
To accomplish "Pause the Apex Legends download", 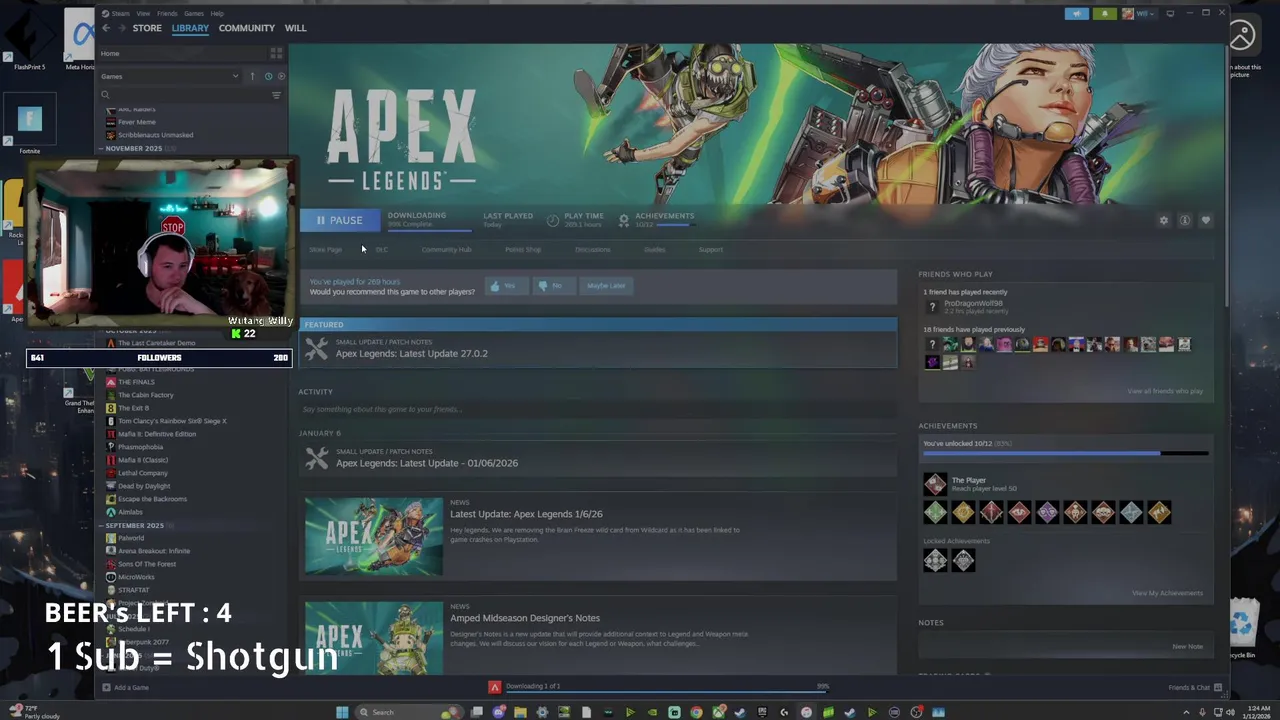I will click(x=340, y=220).
